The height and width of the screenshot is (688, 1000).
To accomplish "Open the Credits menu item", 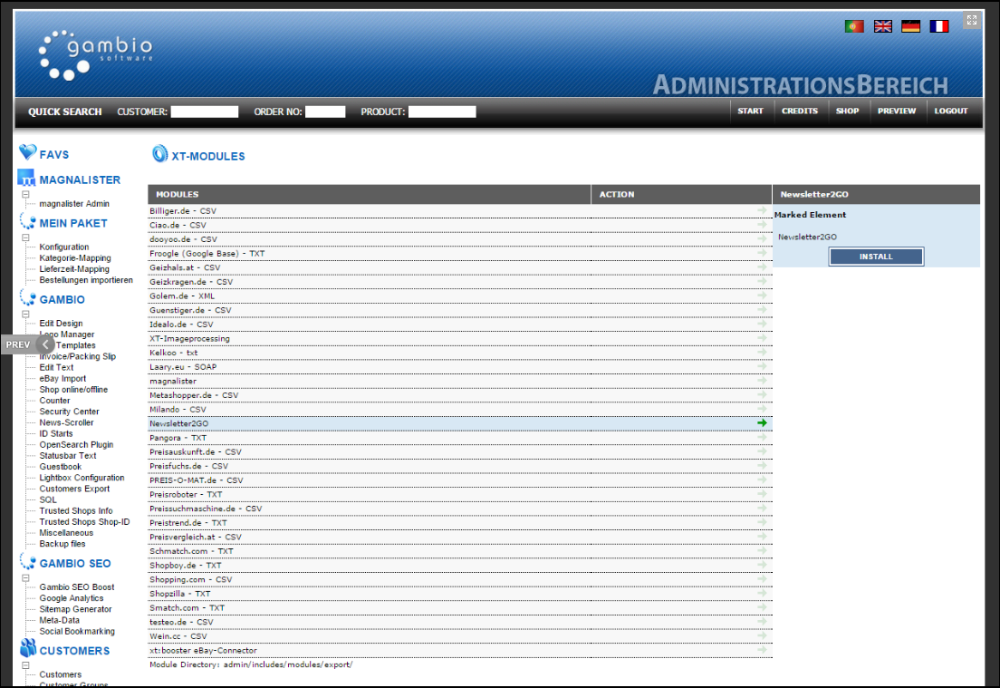I will 799,111.
